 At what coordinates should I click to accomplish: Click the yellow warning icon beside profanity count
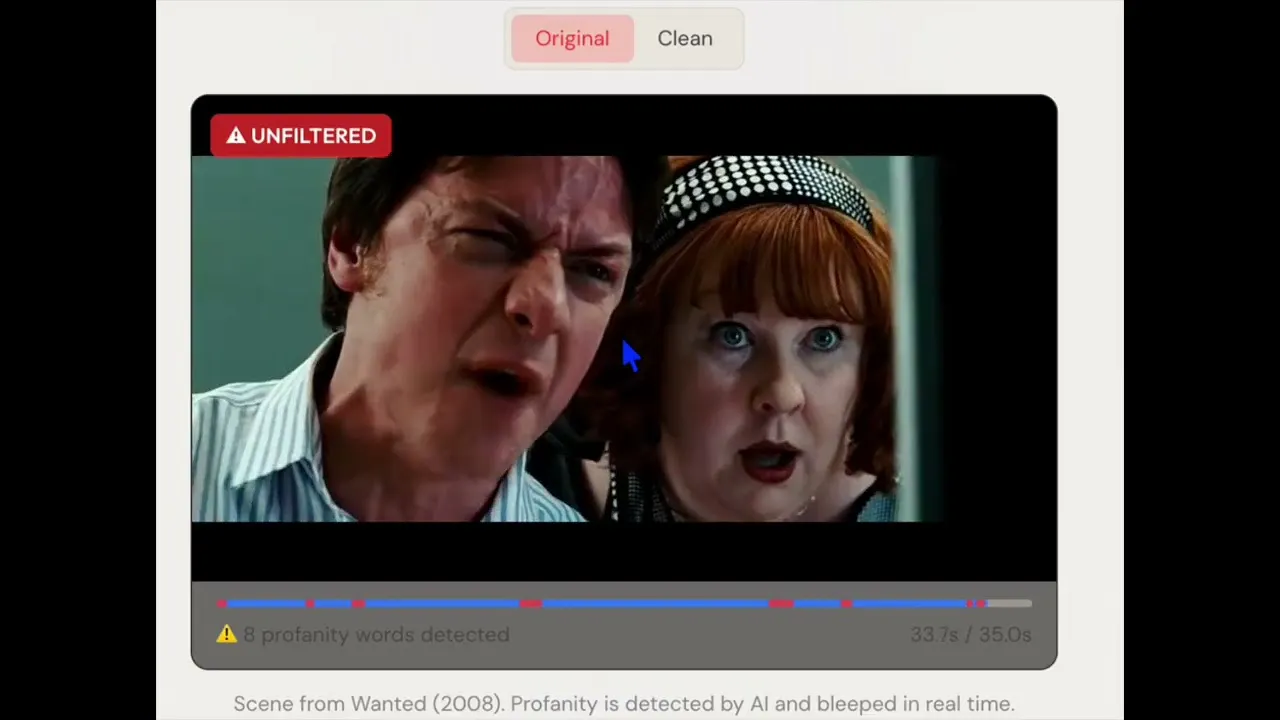point(227,634)
